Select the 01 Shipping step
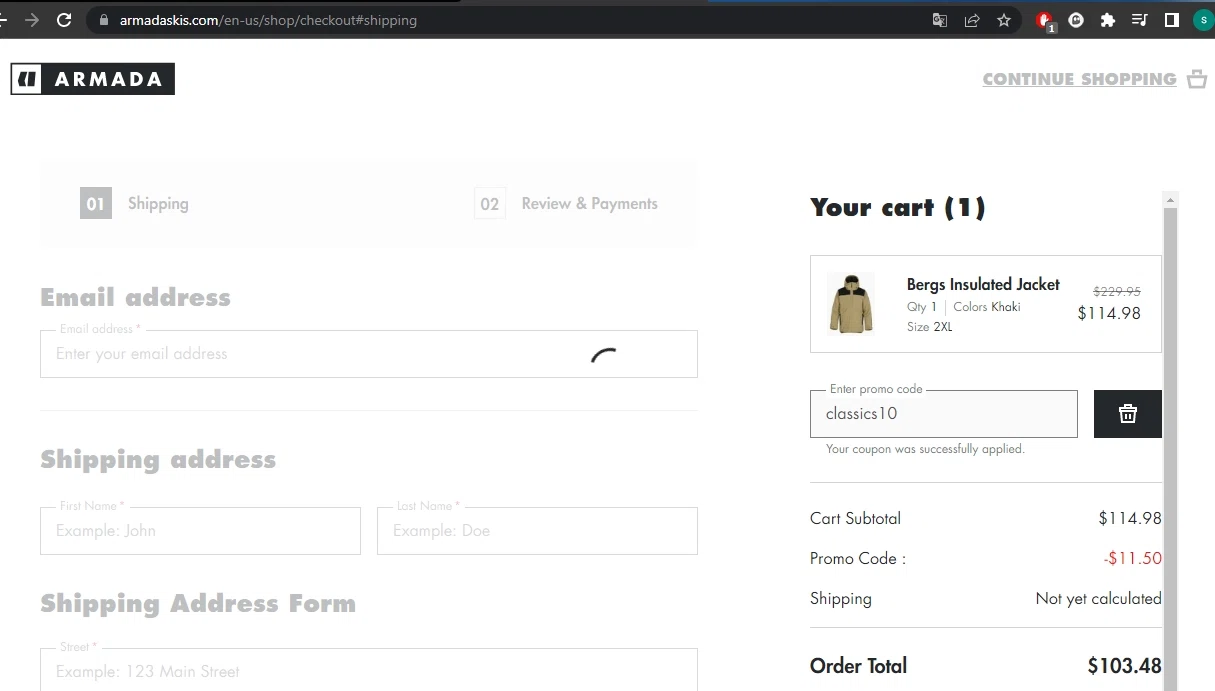 click(134, 204)
